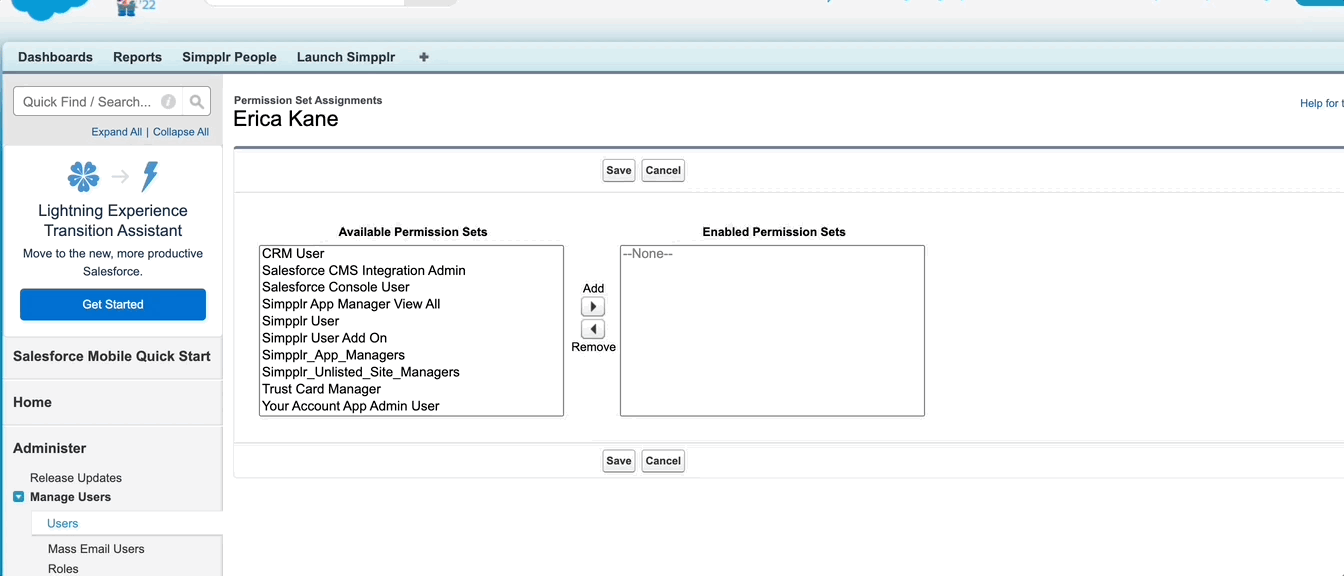Select Salesforce CMS Integration Admin option
Image resolution: width=1344 pixels, height=576 pixels.
pos(411,271)
